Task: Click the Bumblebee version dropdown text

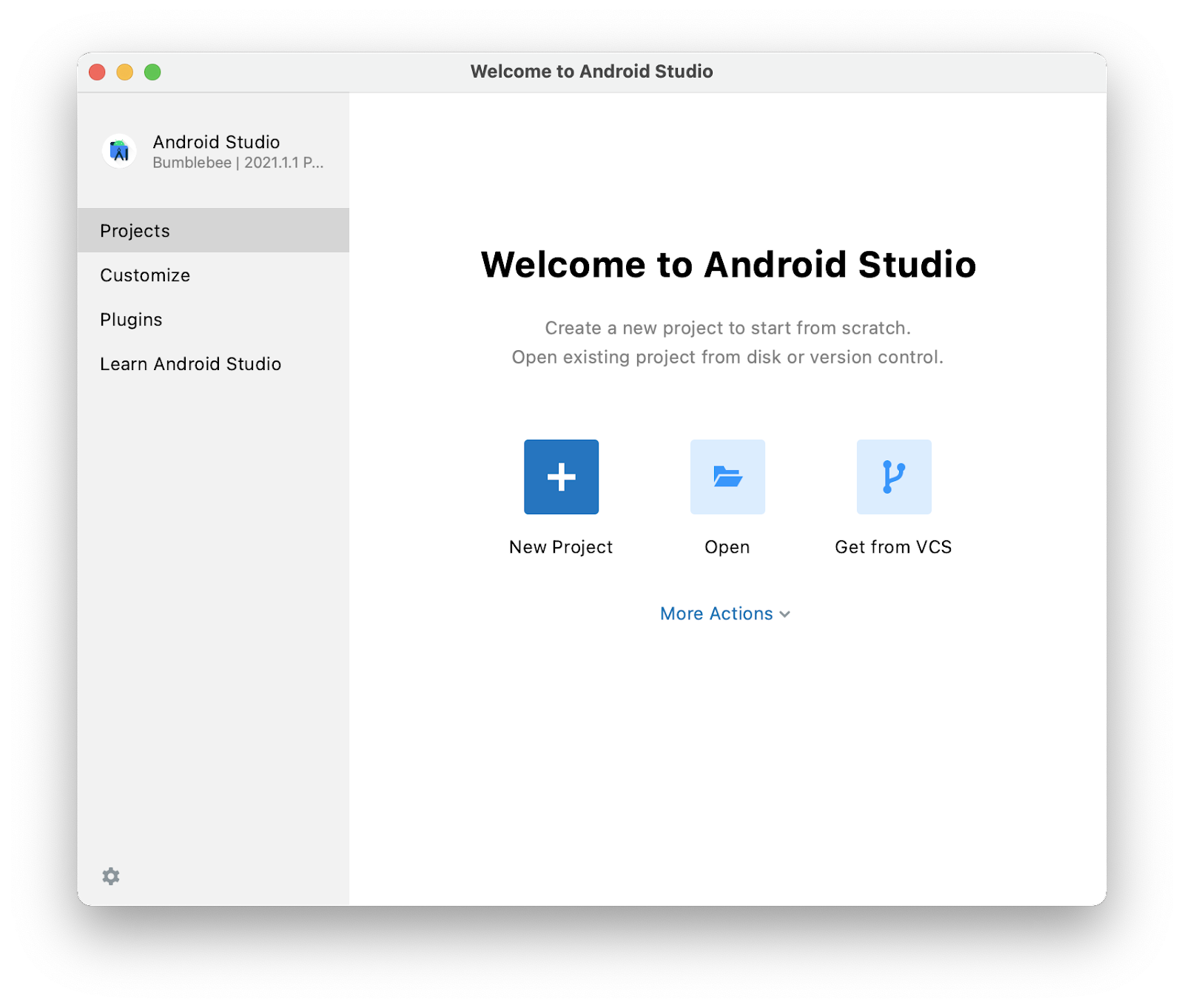Action: point(238,163)
